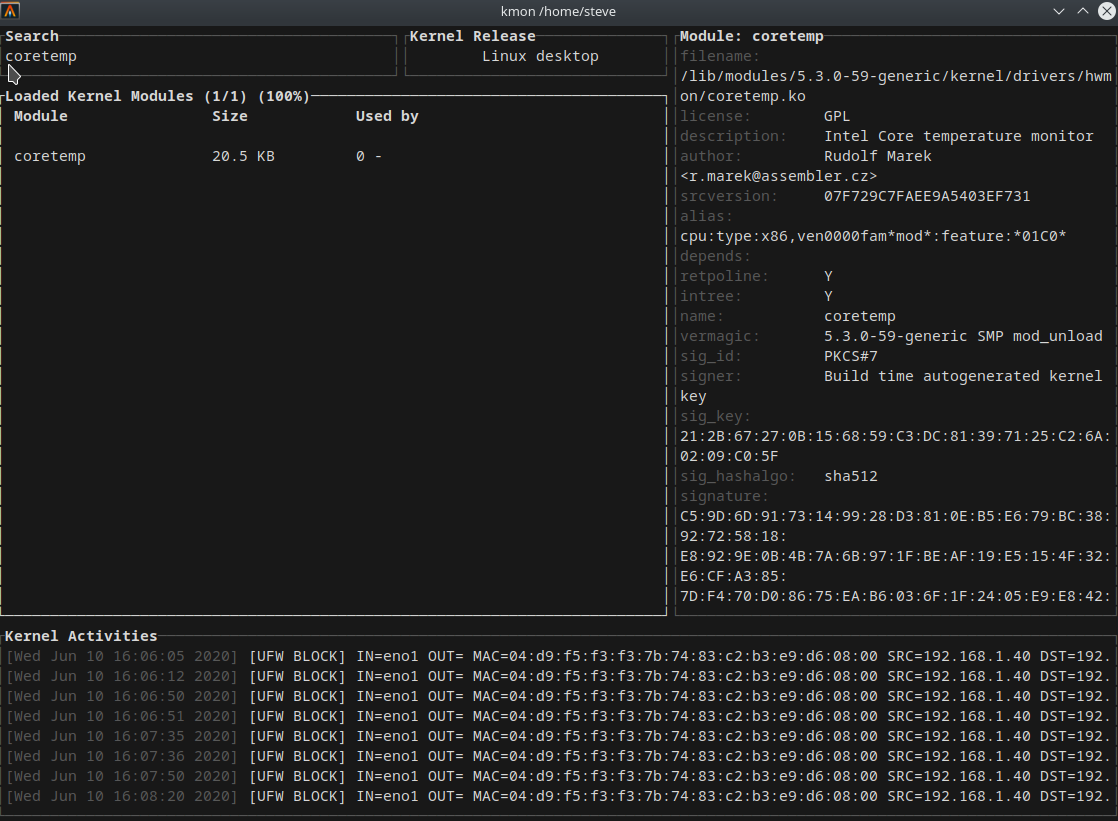
Task: Select the coretemp module row
Action: 334,156
